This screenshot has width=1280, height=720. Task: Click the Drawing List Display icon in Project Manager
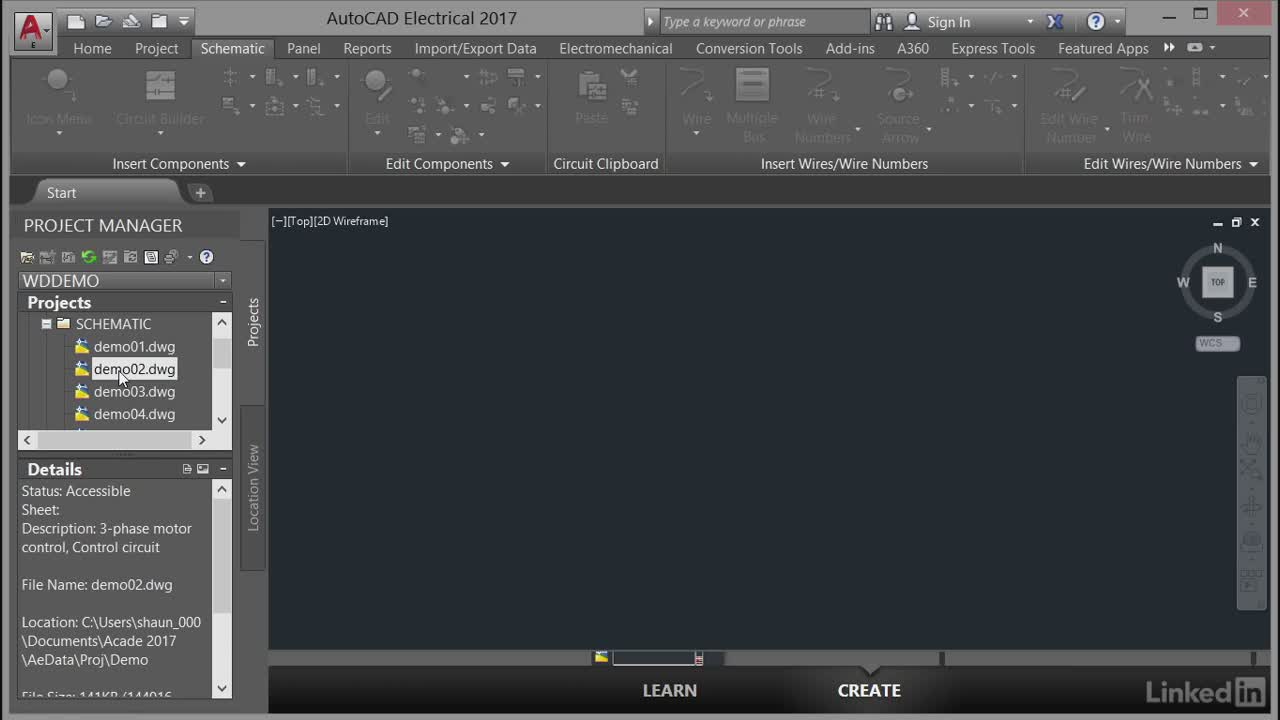(x=151, y=257)
